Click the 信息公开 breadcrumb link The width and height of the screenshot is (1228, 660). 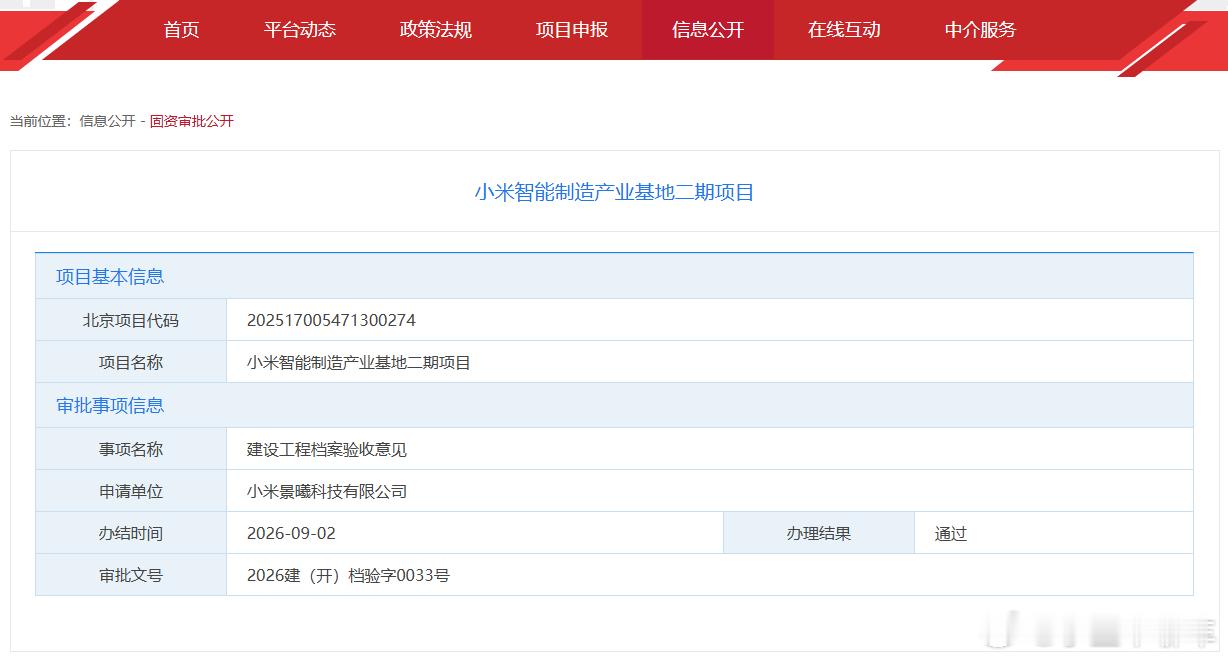point(107,121)
